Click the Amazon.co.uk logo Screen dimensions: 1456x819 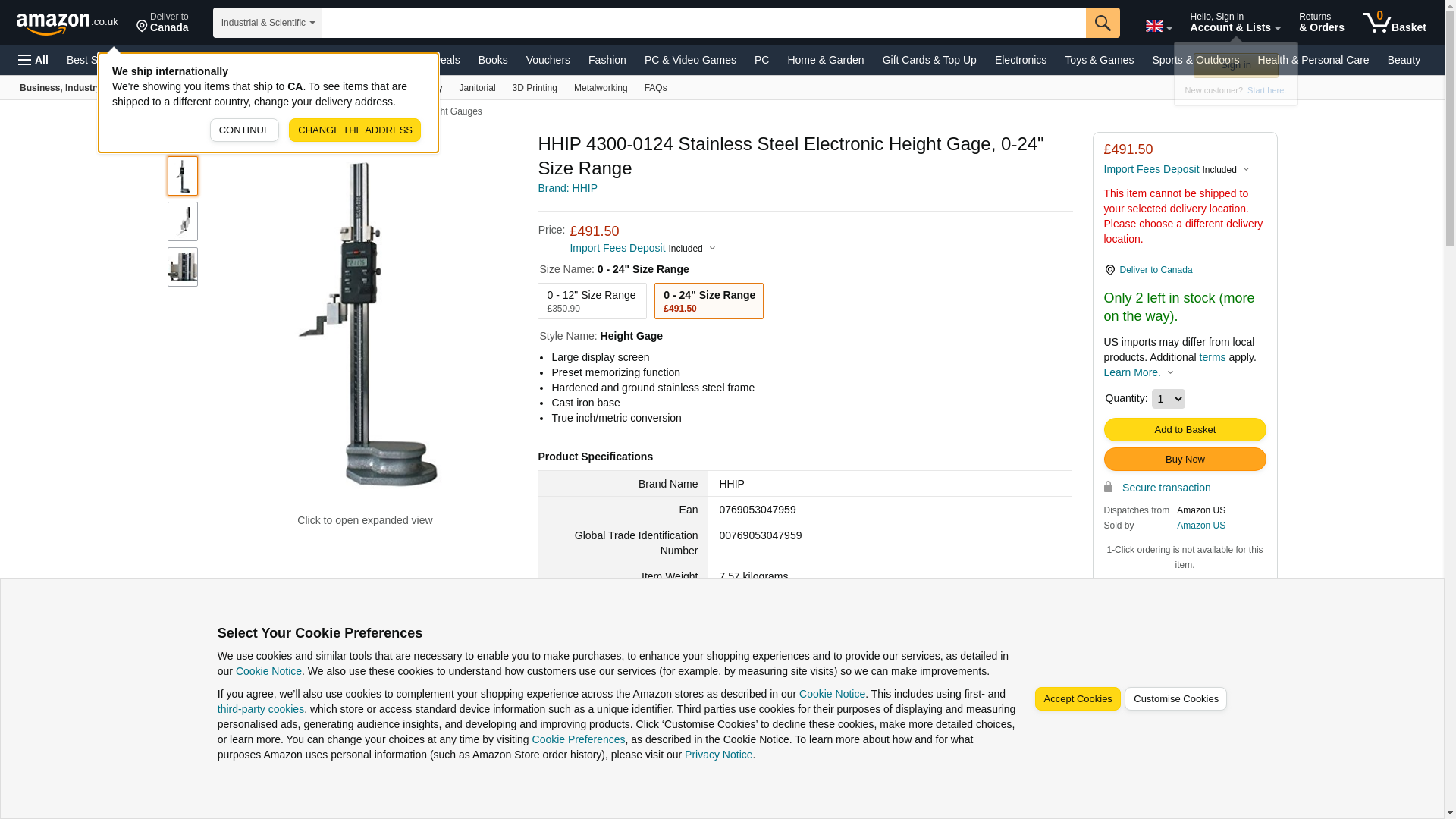click(x=67, y=23)
